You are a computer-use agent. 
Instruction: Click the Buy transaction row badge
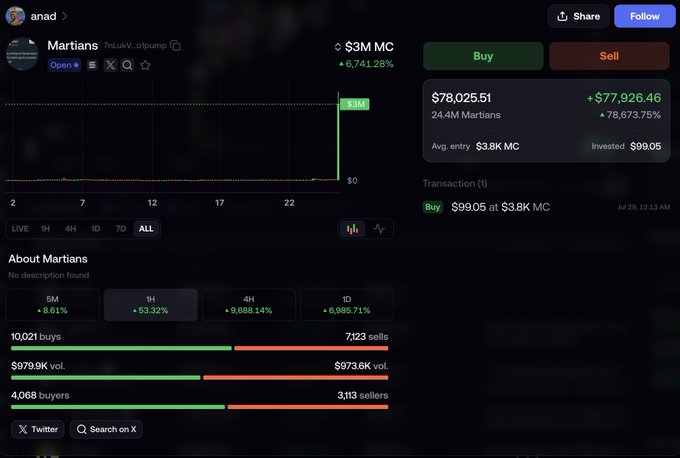[x=432, y=207]
